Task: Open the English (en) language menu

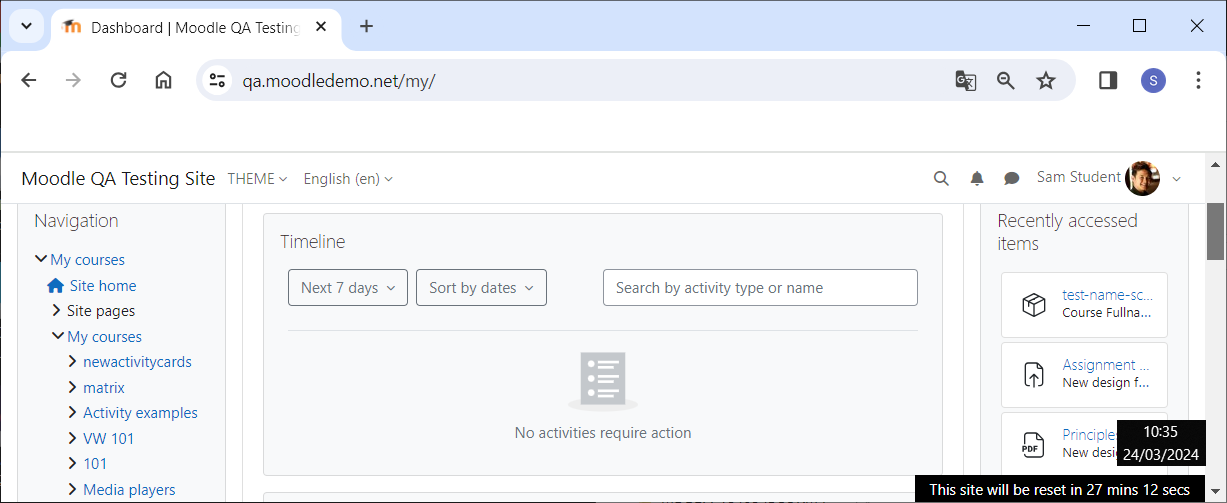Action: pos(348,179)
